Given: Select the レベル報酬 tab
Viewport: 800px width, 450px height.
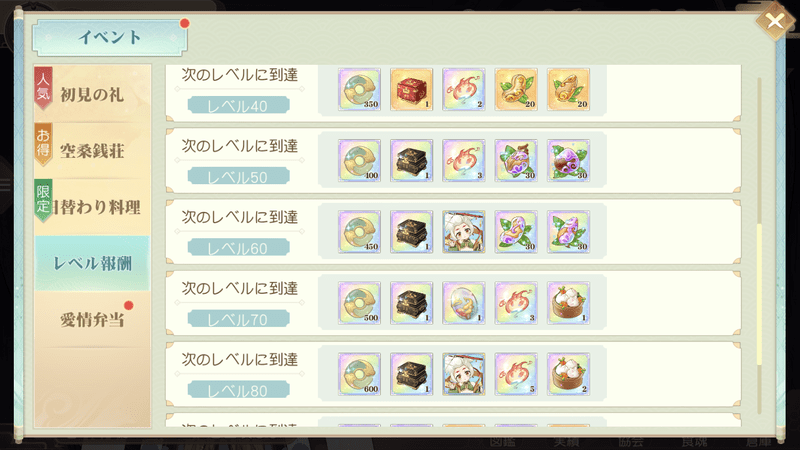Looking at the screenshot, I should [x=92, y=263].
